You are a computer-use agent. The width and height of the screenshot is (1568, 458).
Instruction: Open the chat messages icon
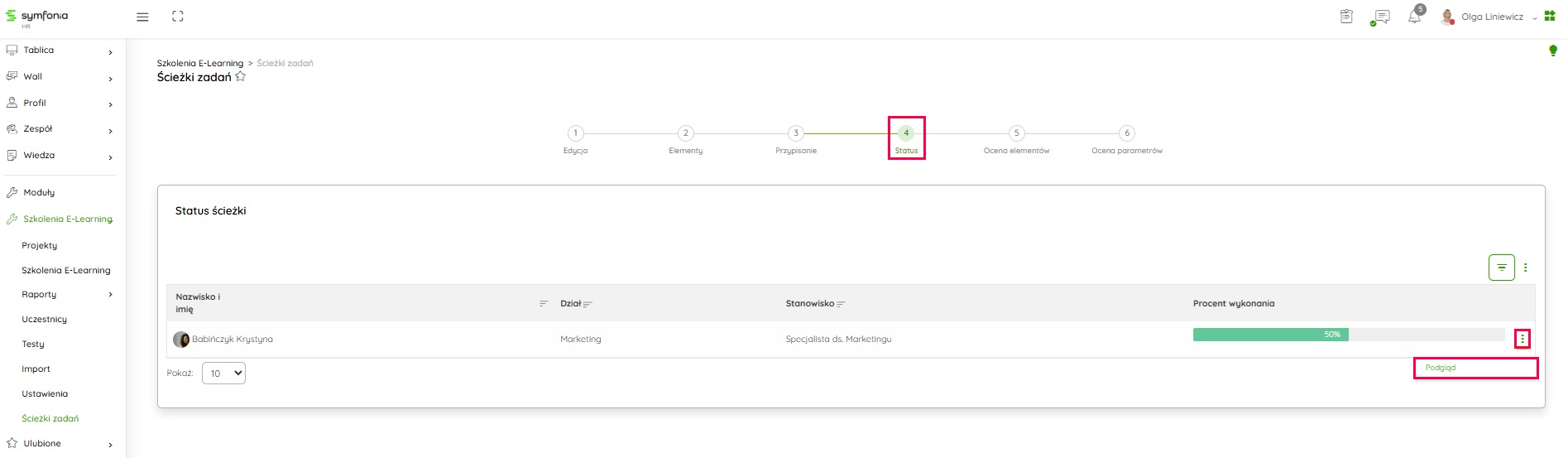click(1380, 17)
